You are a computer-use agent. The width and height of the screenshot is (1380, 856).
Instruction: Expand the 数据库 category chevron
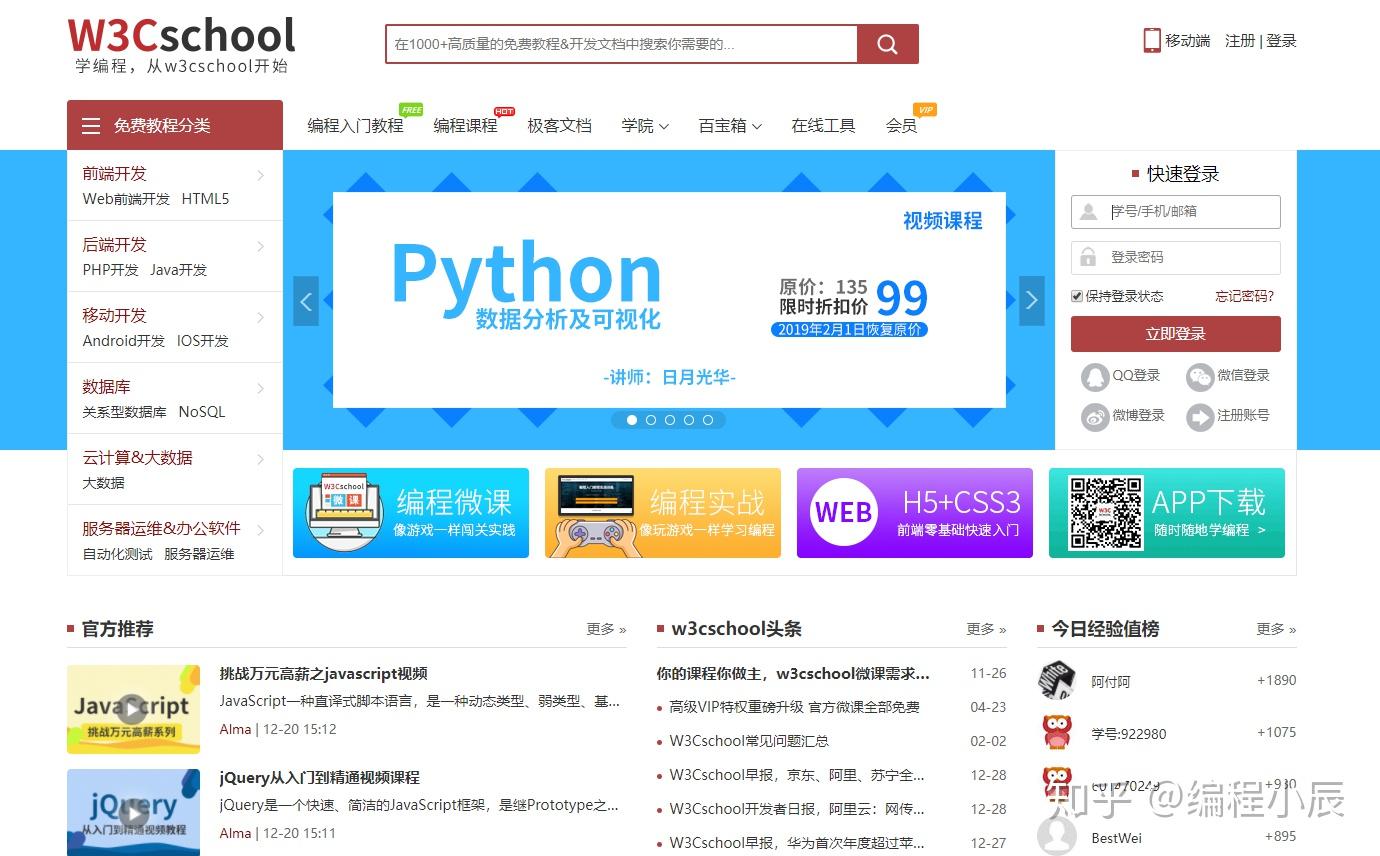[261, 388]
